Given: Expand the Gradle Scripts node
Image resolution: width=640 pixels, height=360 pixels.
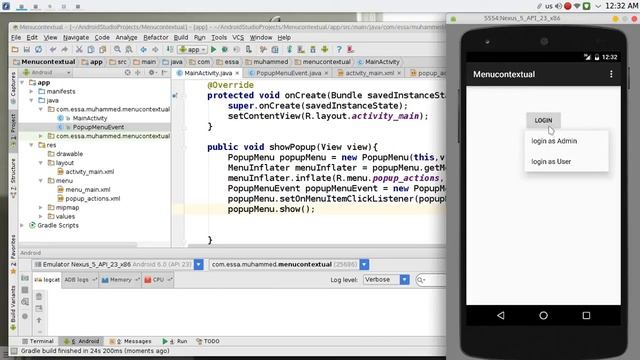Looking at the screenshot, I should [22, 225].
